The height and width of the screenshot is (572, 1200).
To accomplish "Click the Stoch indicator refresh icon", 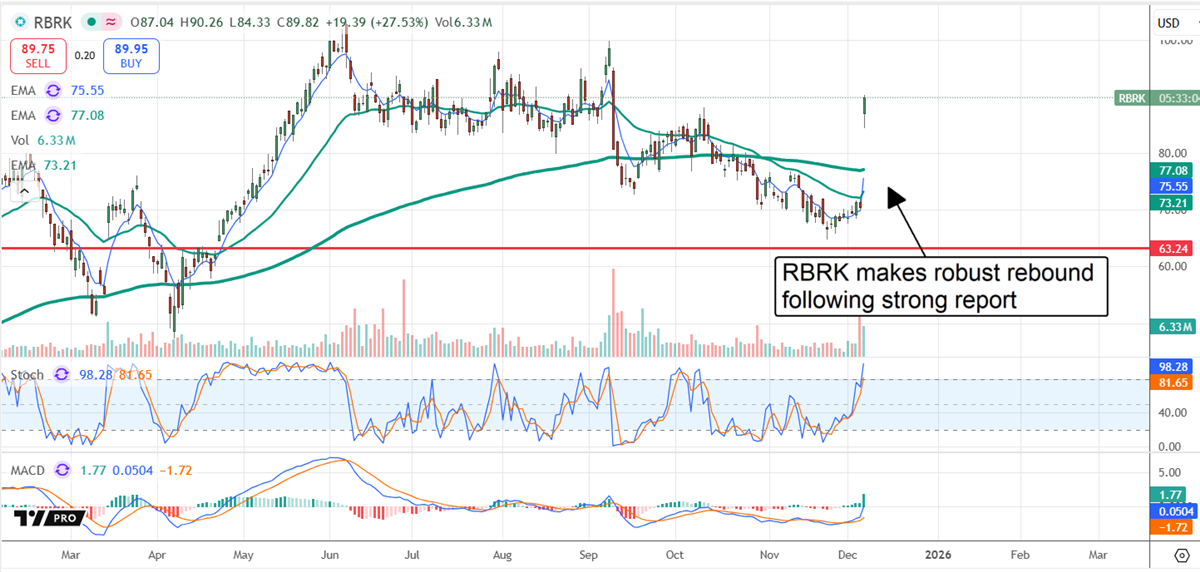I will coord(63,374).
